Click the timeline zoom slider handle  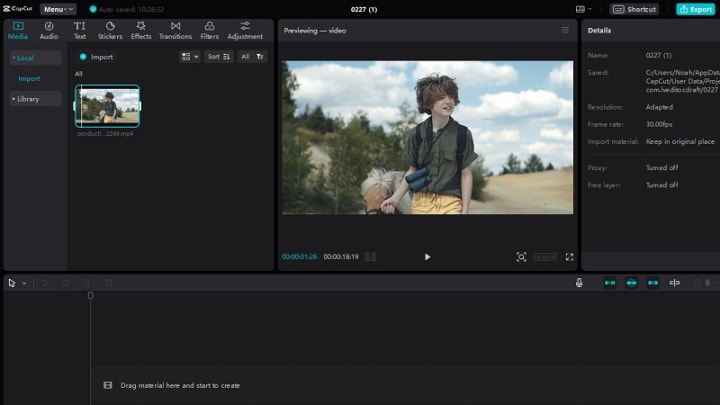click(x=708, y=283)
